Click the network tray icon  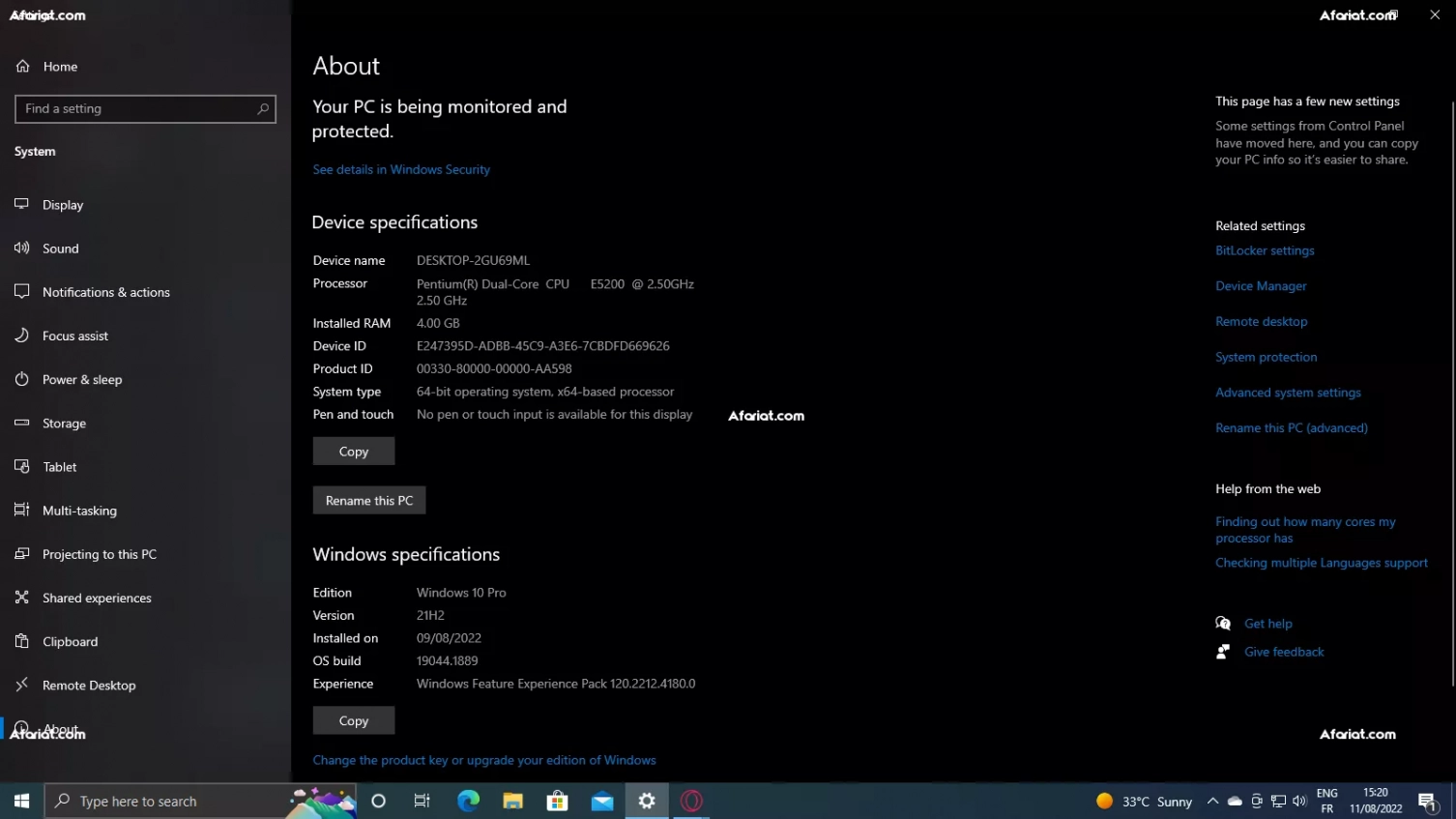(1278, 801)
